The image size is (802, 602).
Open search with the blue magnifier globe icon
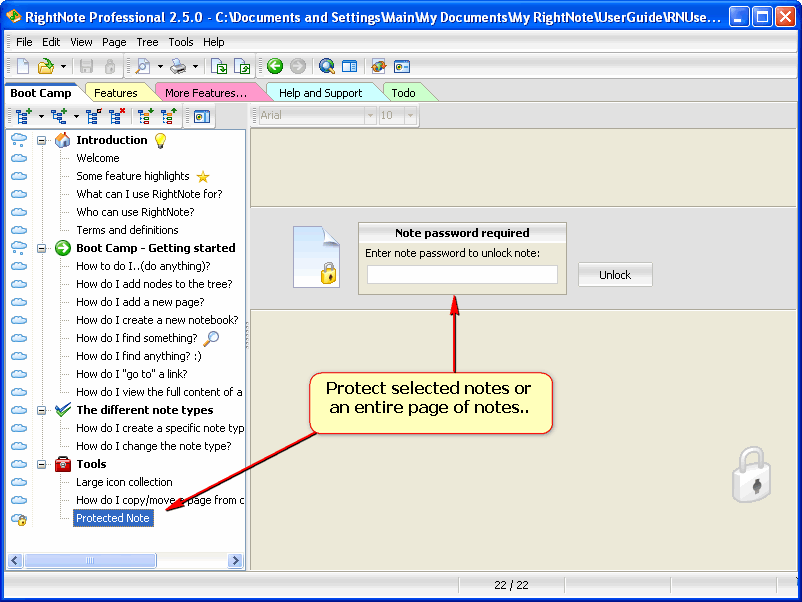click(326, 66)
